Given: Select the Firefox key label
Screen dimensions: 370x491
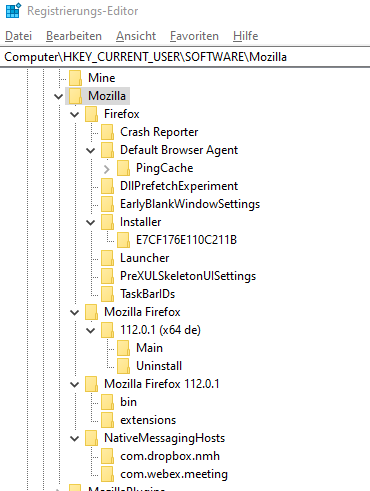Looking at the screenshot, I should point(122,114).
